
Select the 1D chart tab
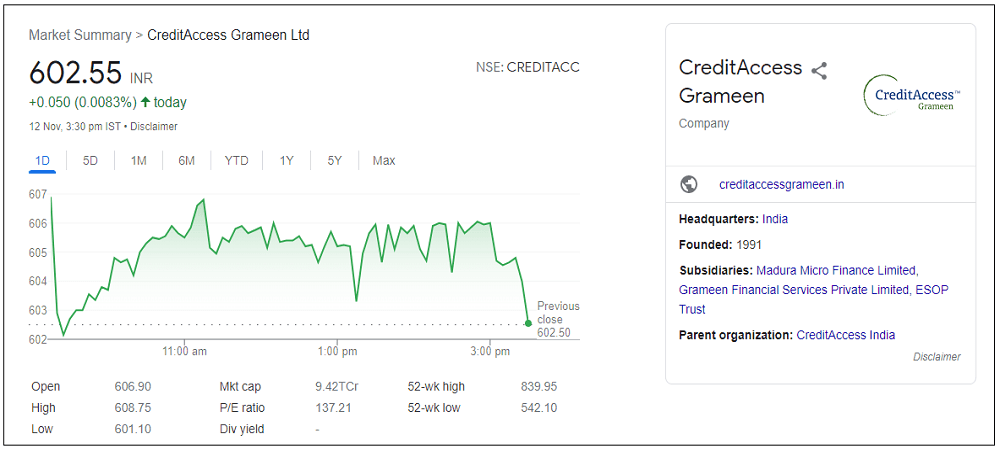pyautogui.click(x=42, y=161)
